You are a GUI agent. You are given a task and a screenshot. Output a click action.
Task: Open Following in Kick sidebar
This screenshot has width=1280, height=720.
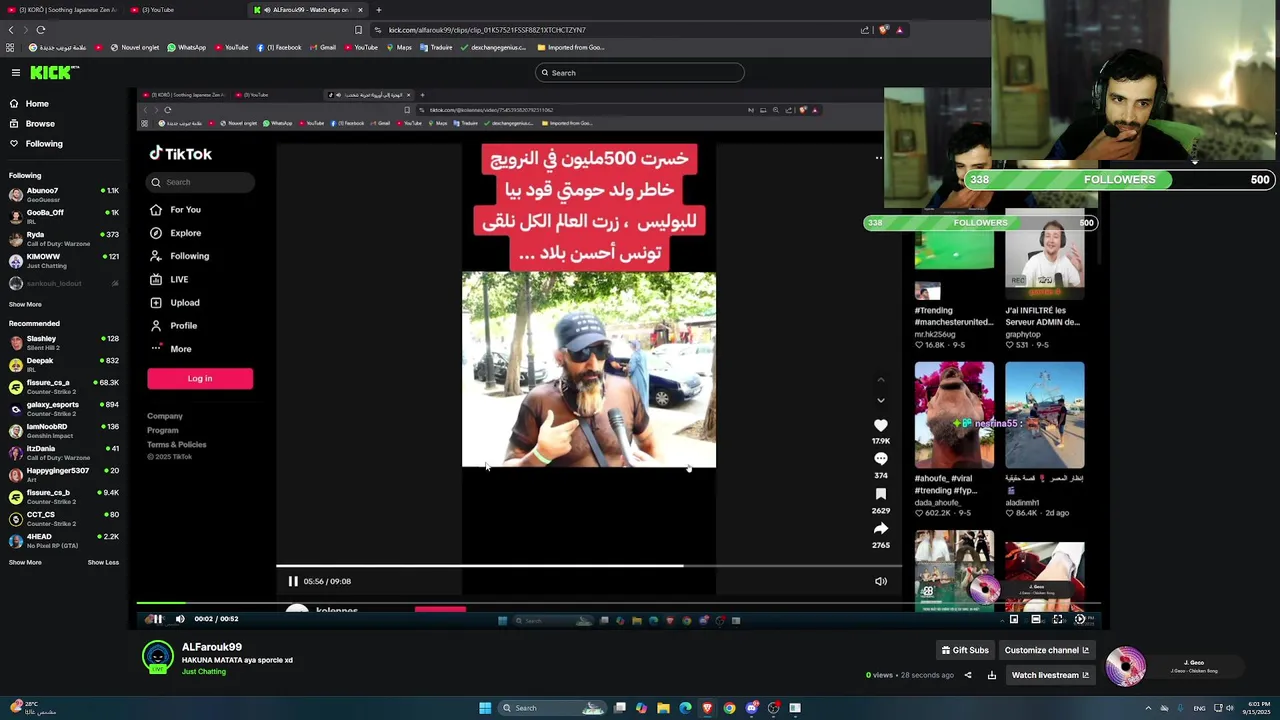coord(44,144)
